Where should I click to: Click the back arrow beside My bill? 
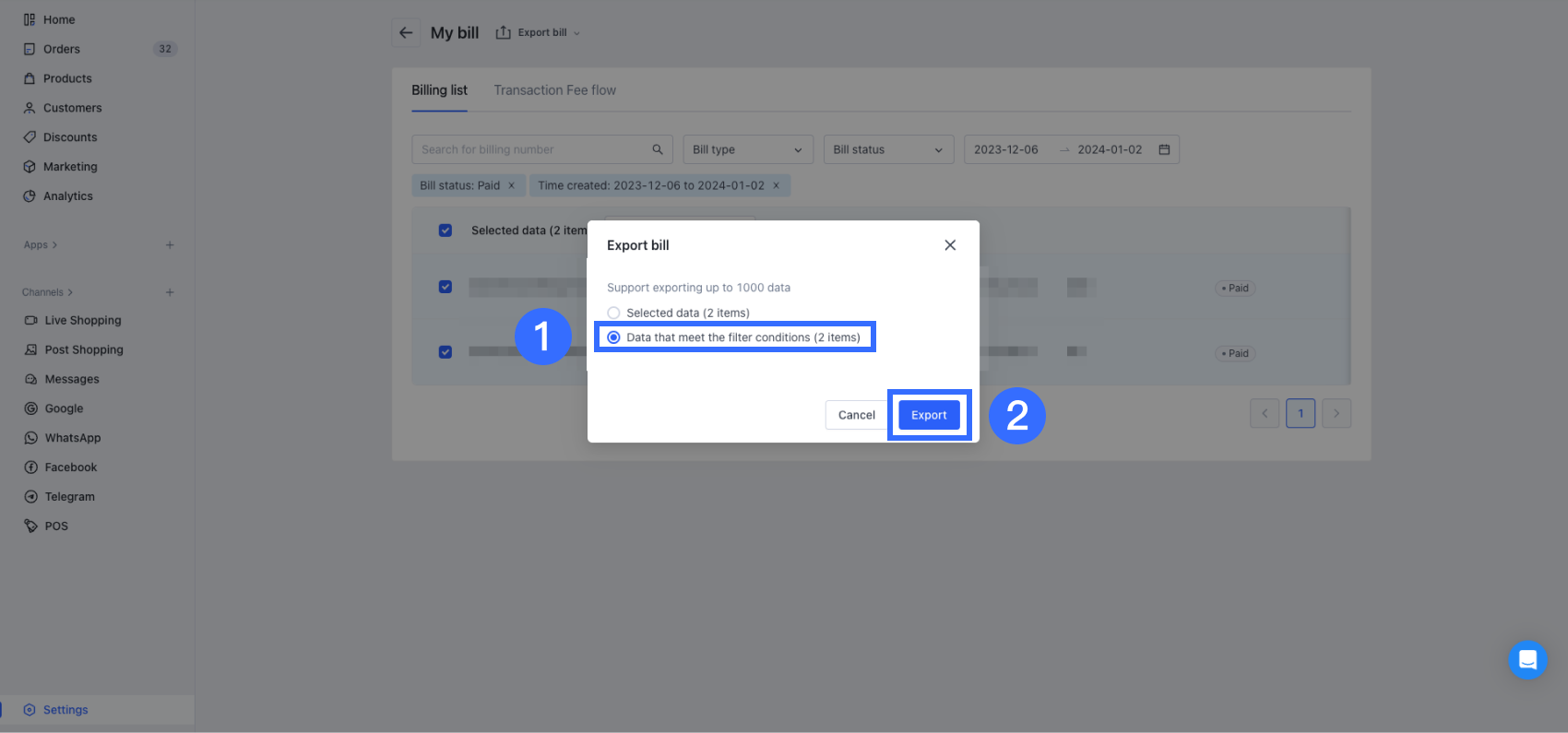pos(406,33)
